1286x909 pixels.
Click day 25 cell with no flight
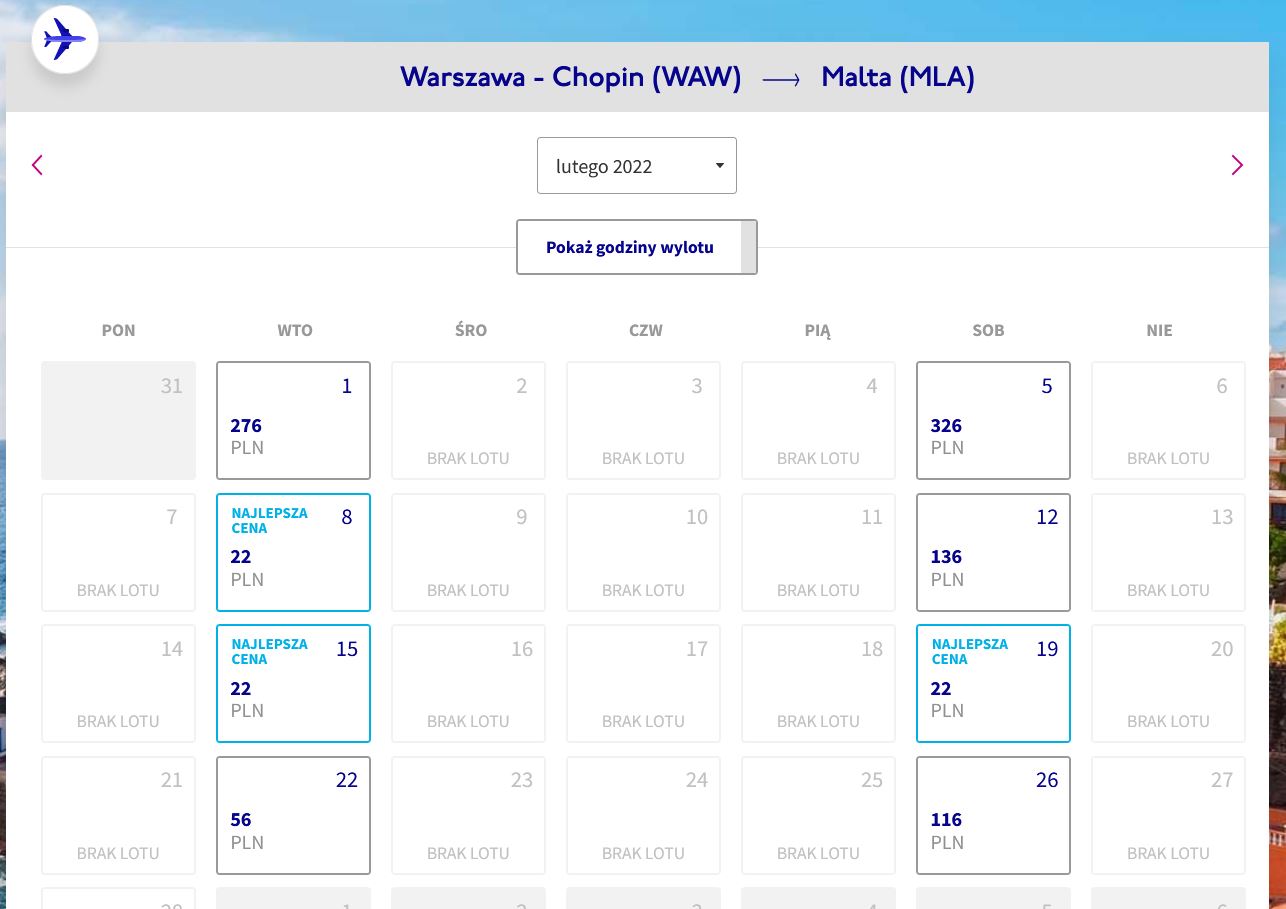818,815
